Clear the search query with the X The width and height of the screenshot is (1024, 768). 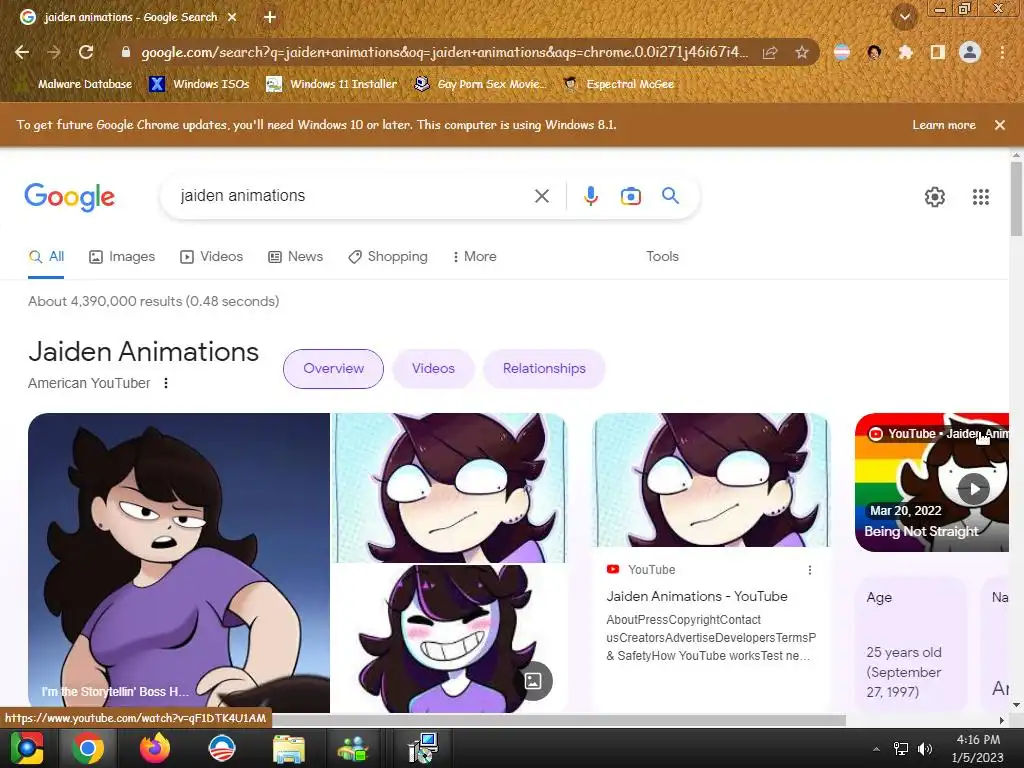tap(541, 196)
